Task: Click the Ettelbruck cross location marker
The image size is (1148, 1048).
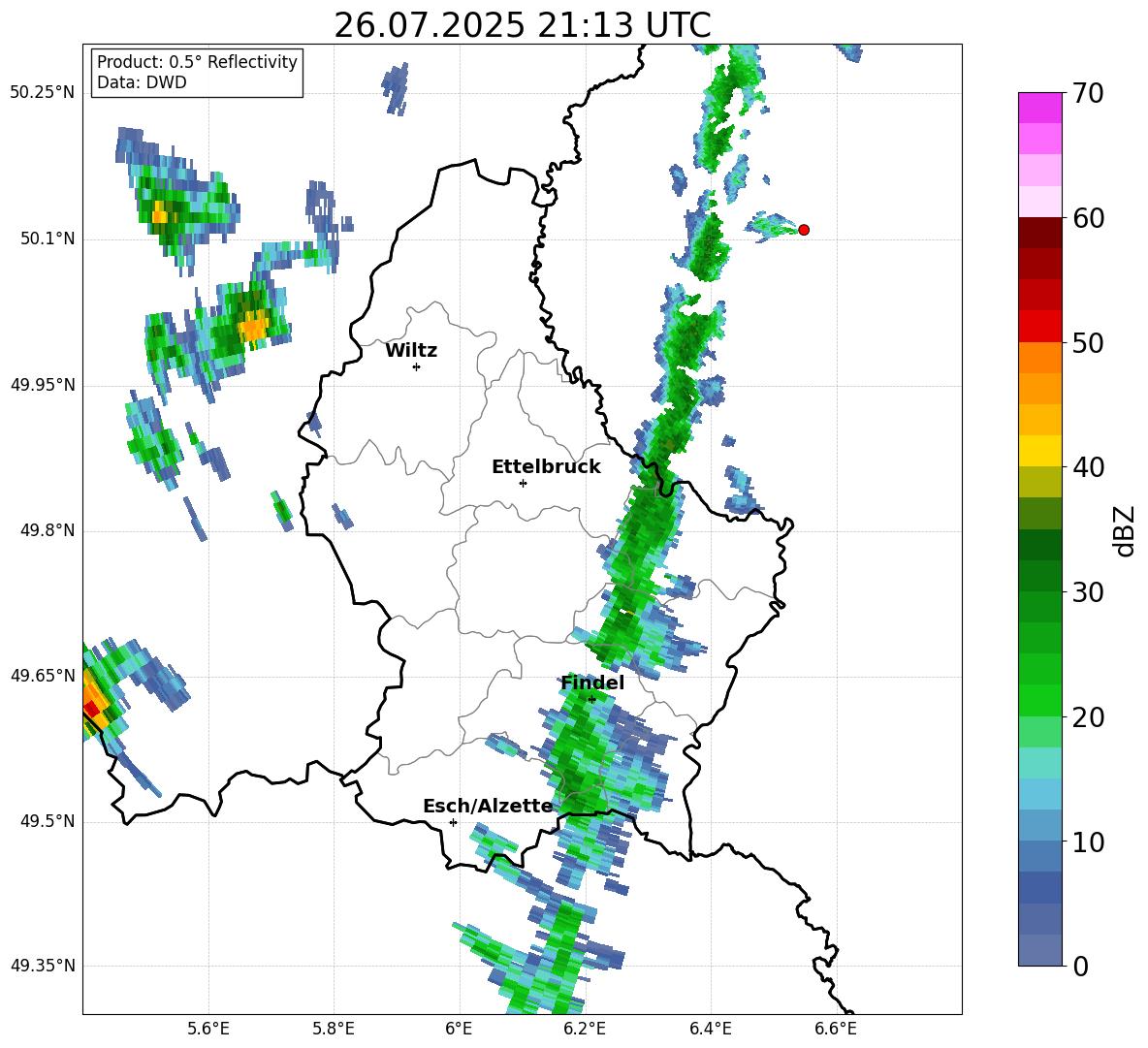Action: tap(523, 483)
